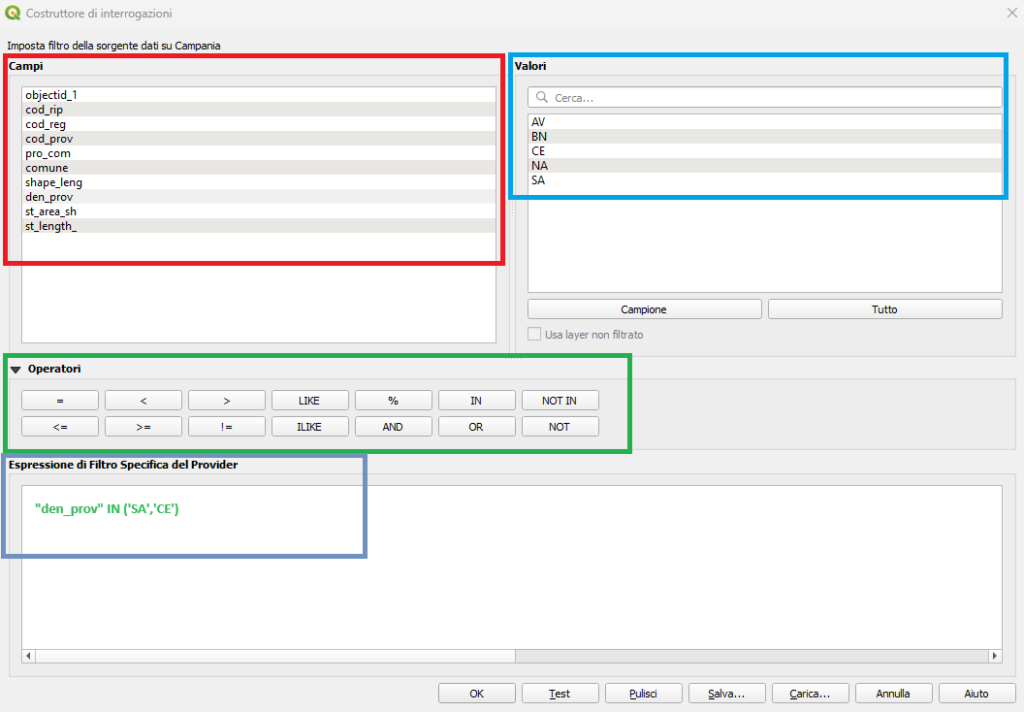Insert the LIKE operator

310,400
